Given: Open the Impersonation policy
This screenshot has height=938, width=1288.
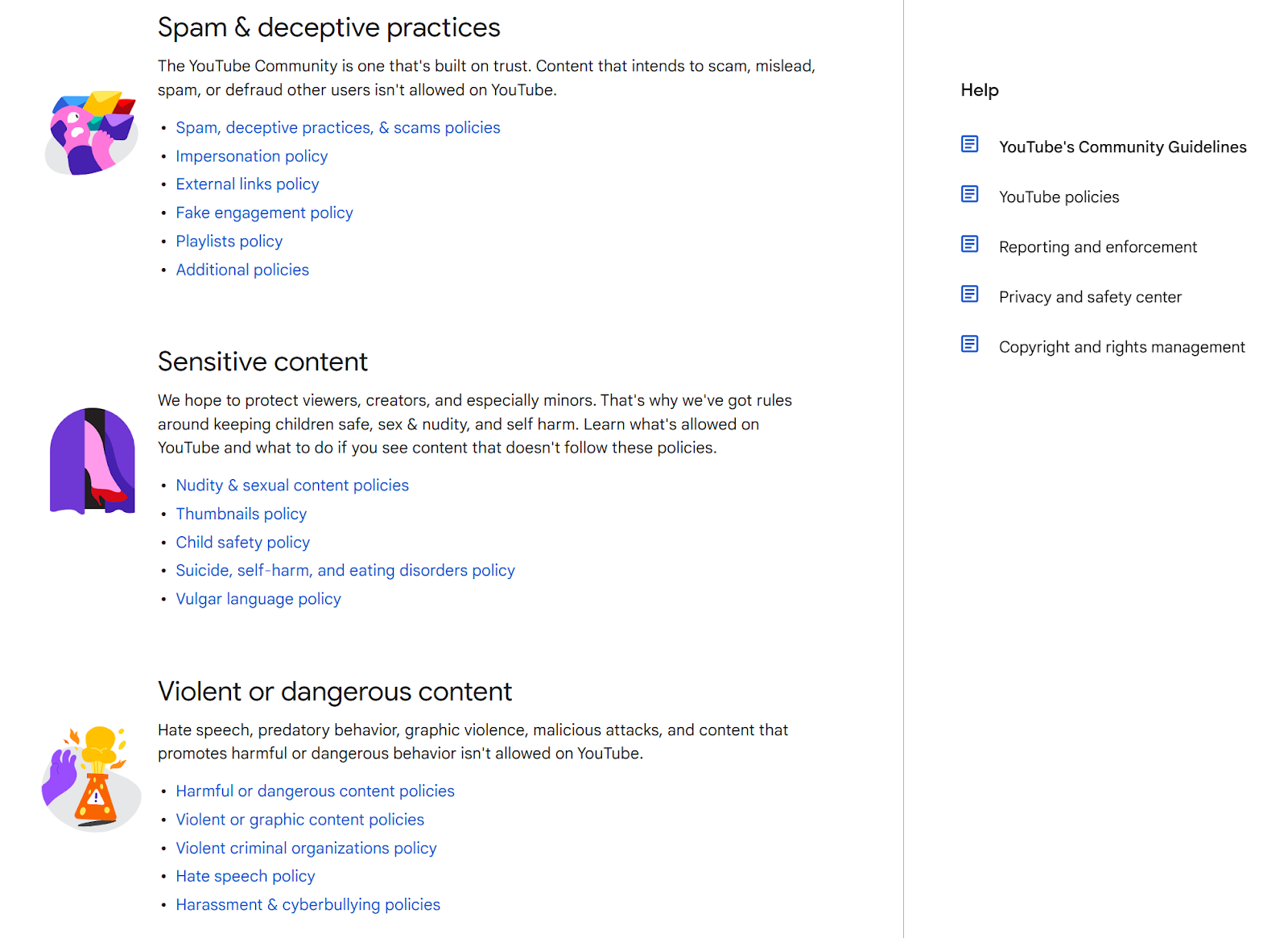Looking at the screenshot, I should [251, 156].
